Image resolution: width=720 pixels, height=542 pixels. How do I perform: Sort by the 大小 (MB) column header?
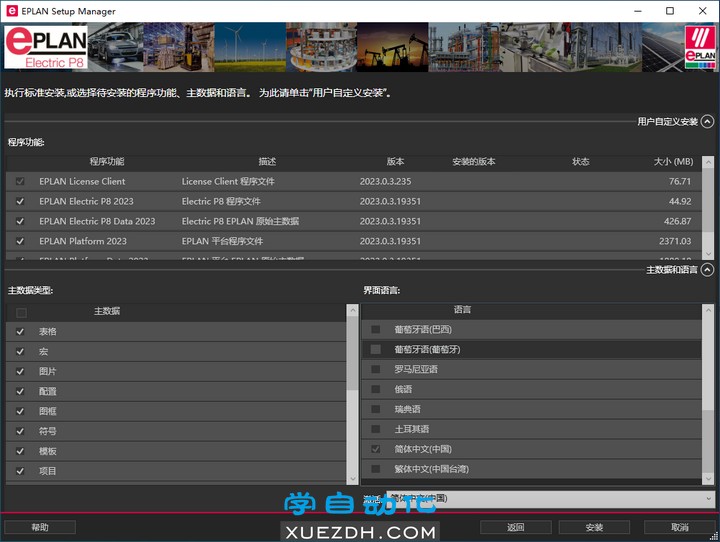click(x=673, y=162)
